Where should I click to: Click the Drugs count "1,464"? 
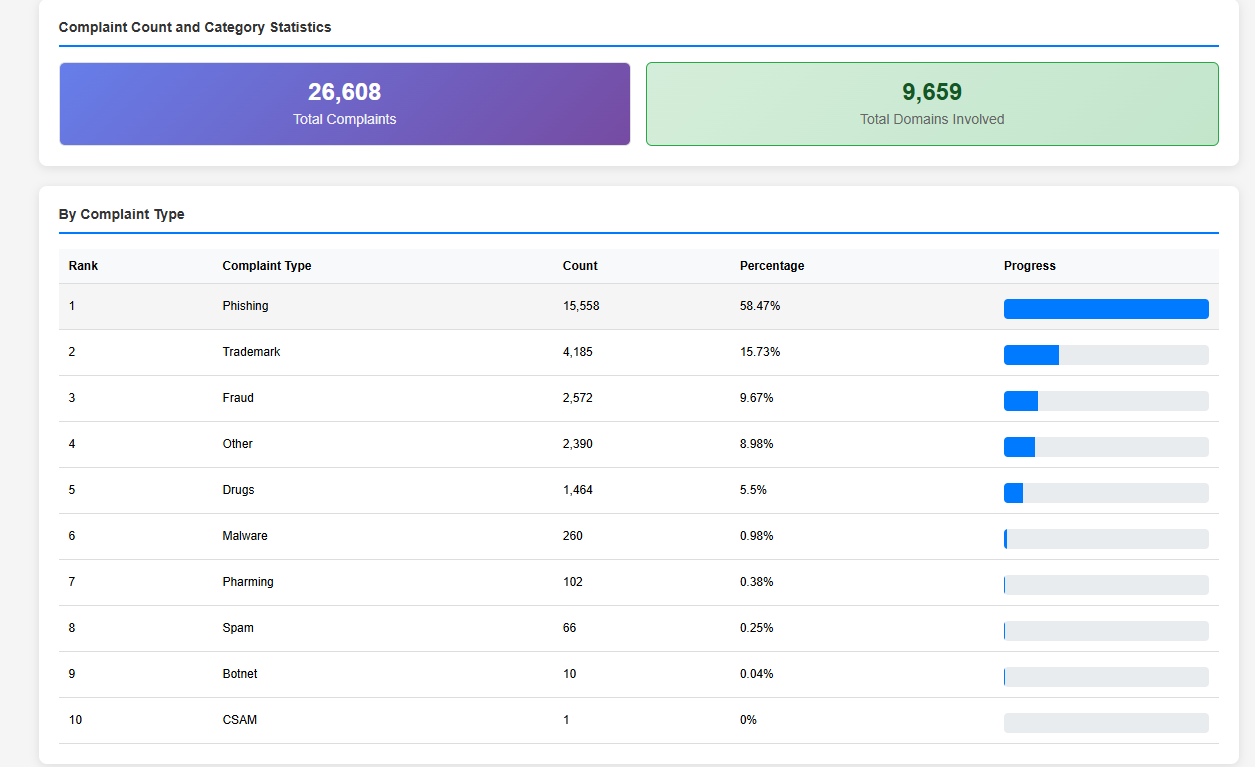(x=578, y=490)
